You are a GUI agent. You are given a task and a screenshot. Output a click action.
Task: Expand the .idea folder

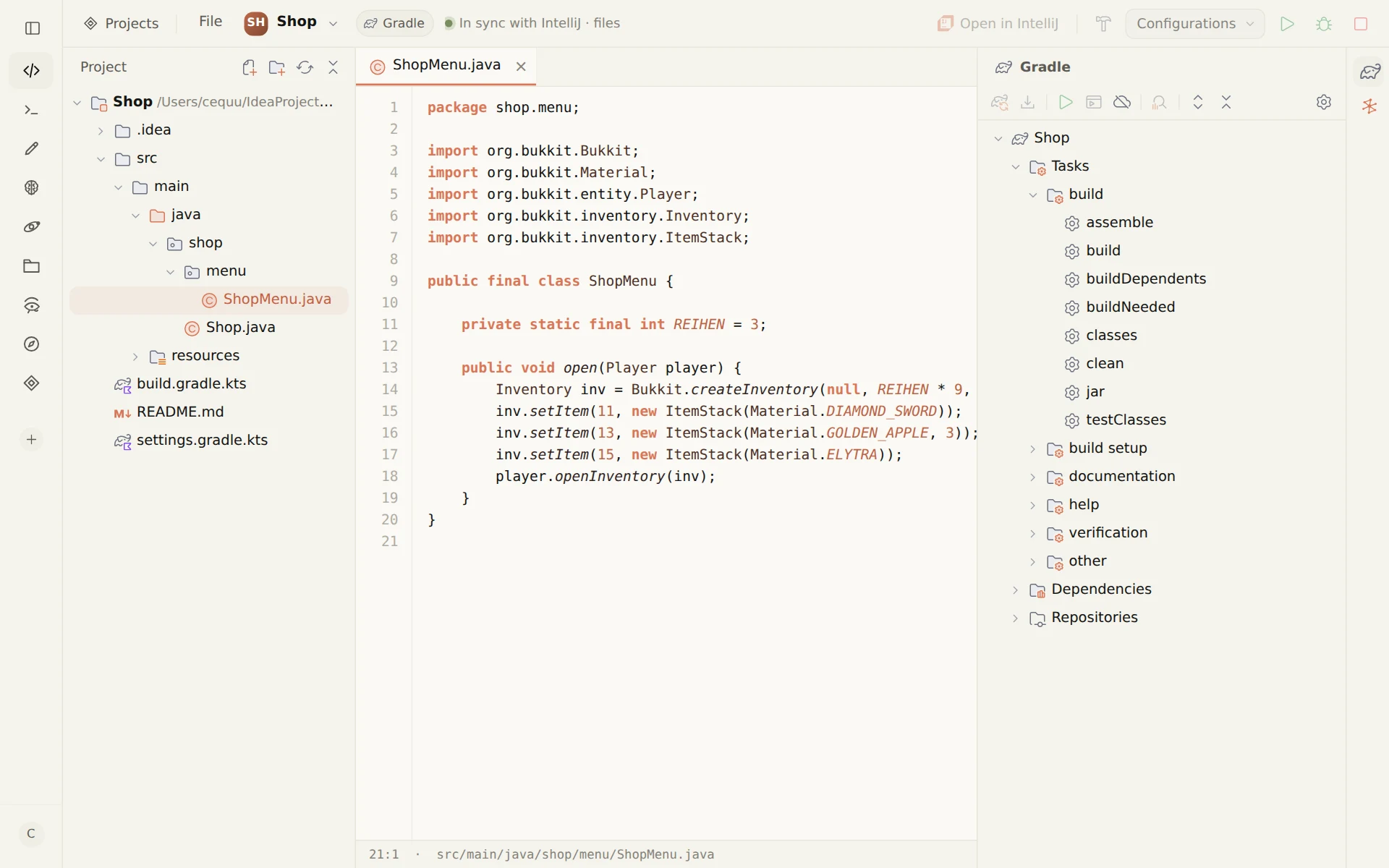[101, 130]
